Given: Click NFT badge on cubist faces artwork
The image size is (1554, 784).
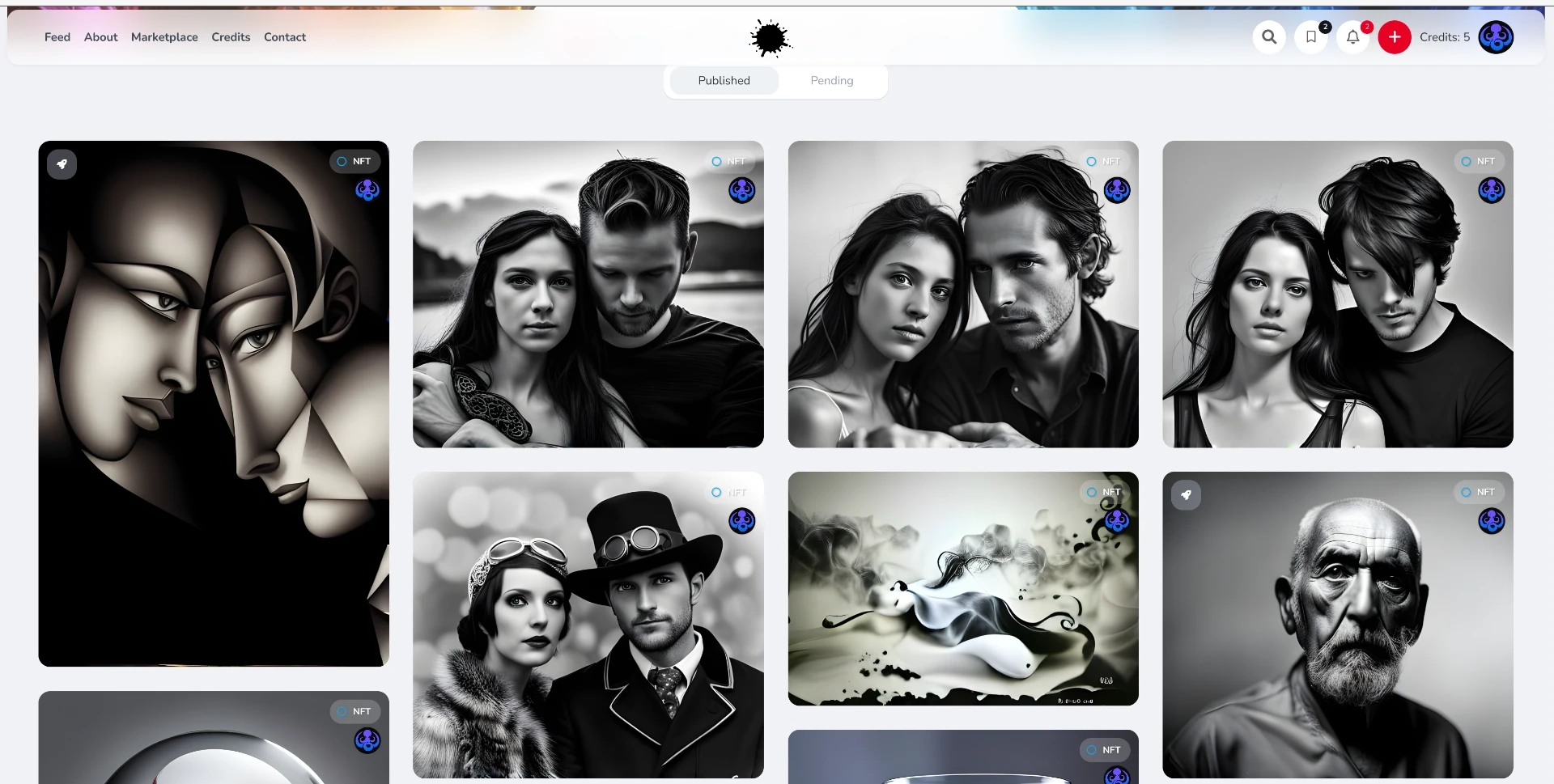Looking at the screenshot, I should click(355, 161).
